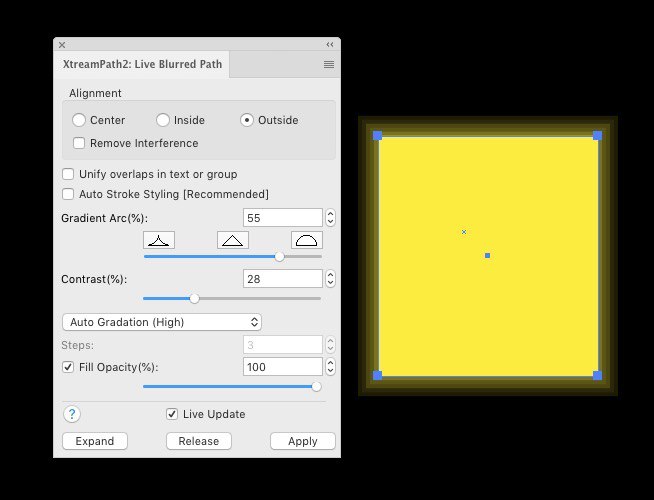Click the Contrast stepper arrows
Screen dimensions: 654x500
330,279
